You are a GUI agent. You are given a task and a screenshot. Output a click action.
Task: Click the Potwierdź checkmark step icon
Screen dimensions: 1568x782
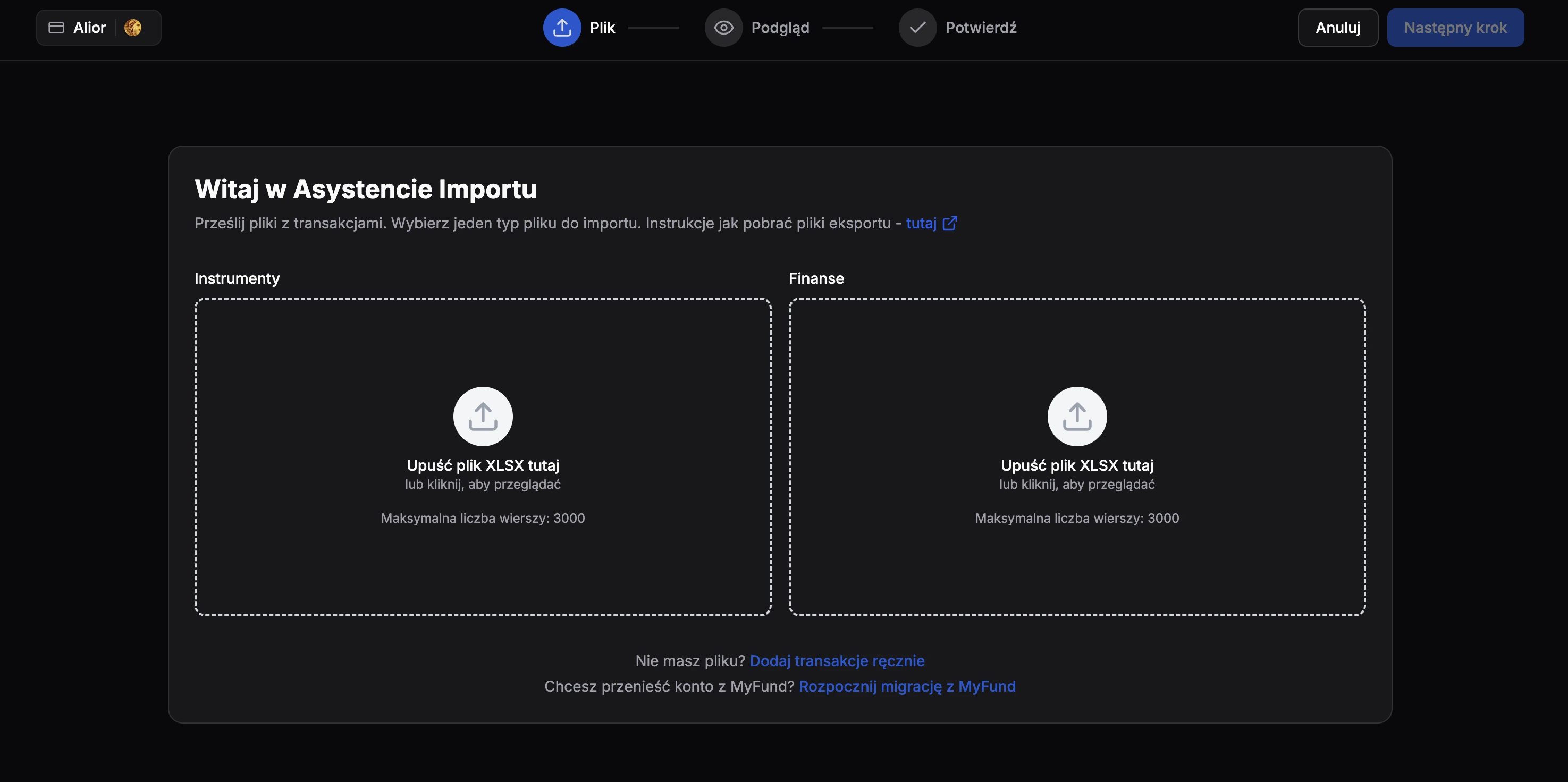(x=917, y=28)
